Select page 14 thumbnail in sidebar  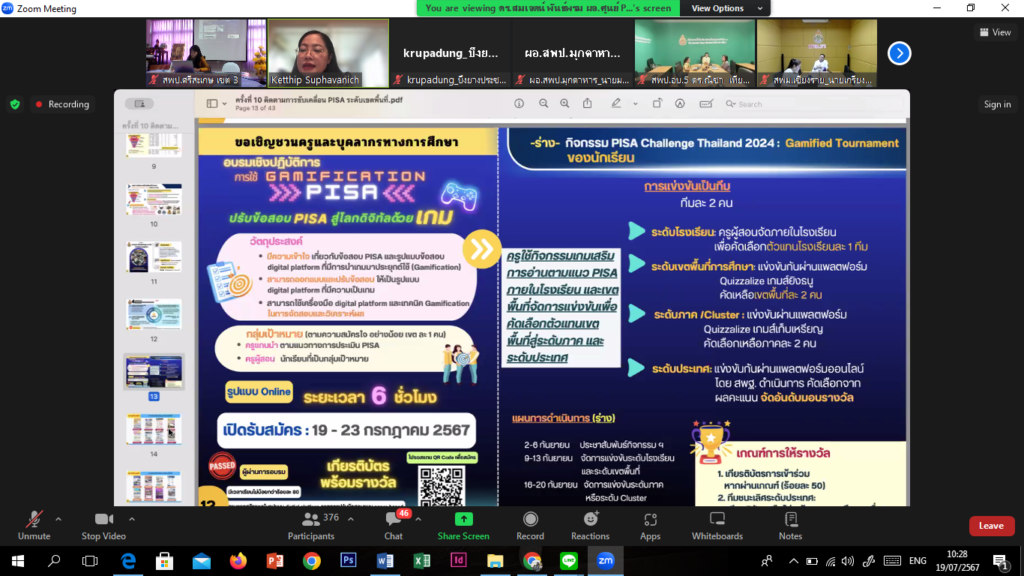click(153, 428)
